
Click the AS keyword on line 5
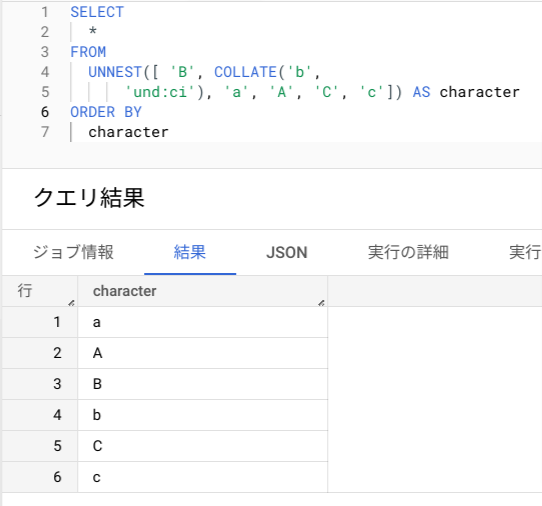[x=422, y=92]
